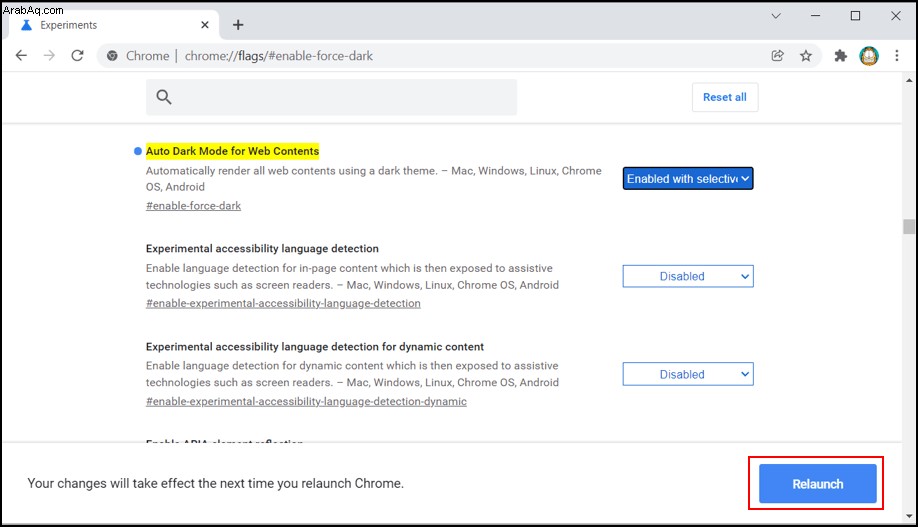The width and height of the screenshot is (918, 527).
Task: Open the Auto Dark Mode dropdown
Action: 688,179
